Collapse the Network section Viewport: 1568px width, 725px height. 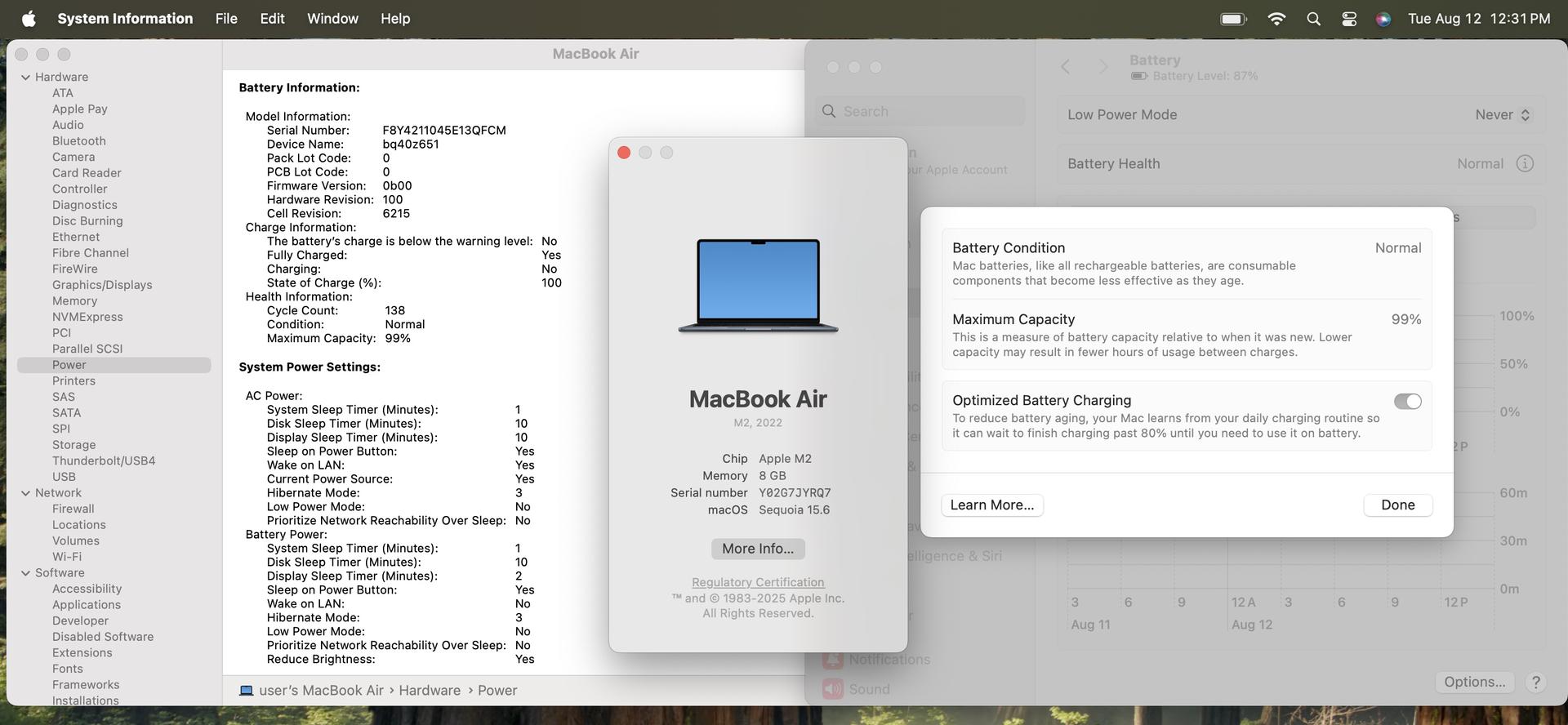point(25,493)
